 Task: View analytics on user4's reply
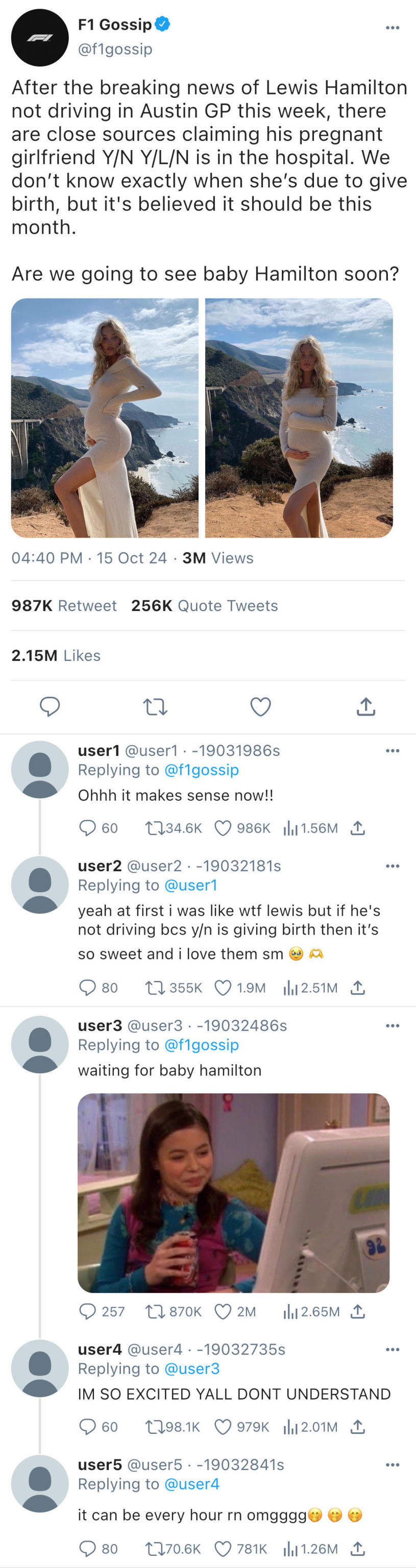(x=290, y=1427)
